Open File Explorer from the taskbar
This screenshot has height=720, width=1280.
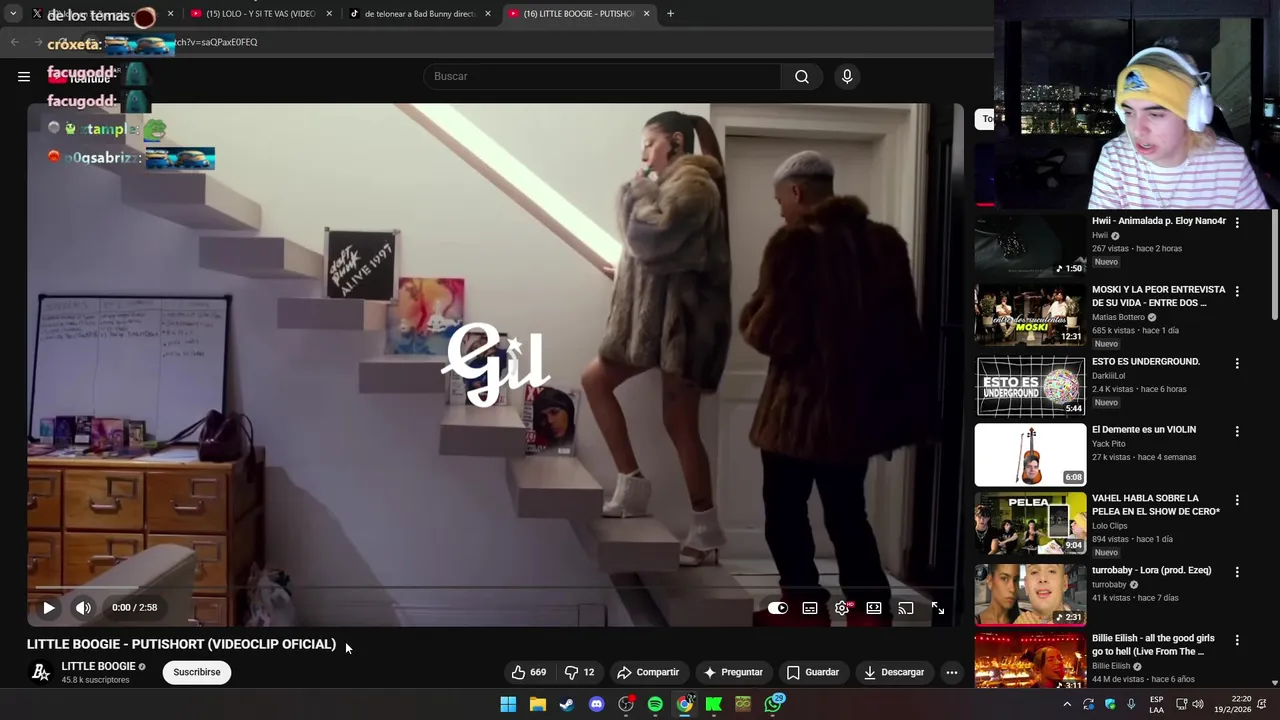[538, 704]
